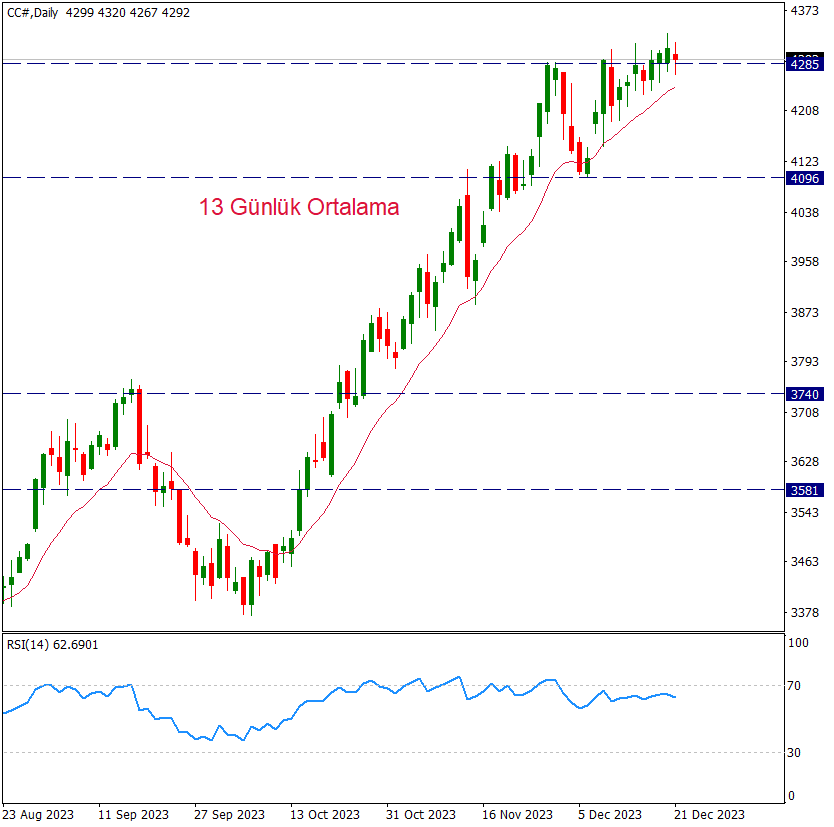Click the 3543 price axis value

(805, 513)
